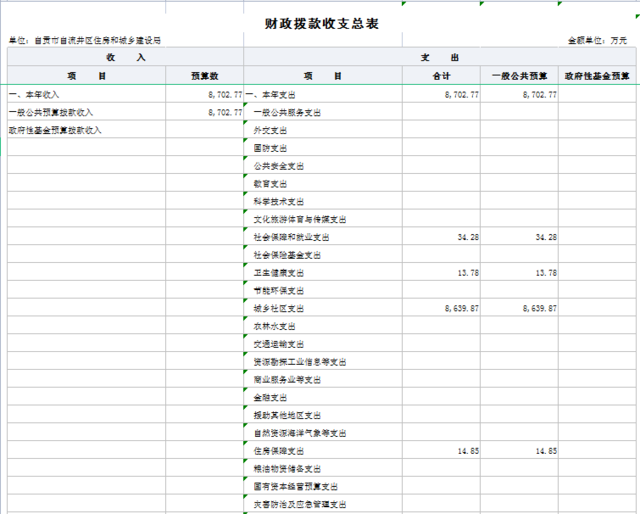This screenshot has width=640, height=514.
Task: Click the 预算数 column header
Action: coord(205,76)
